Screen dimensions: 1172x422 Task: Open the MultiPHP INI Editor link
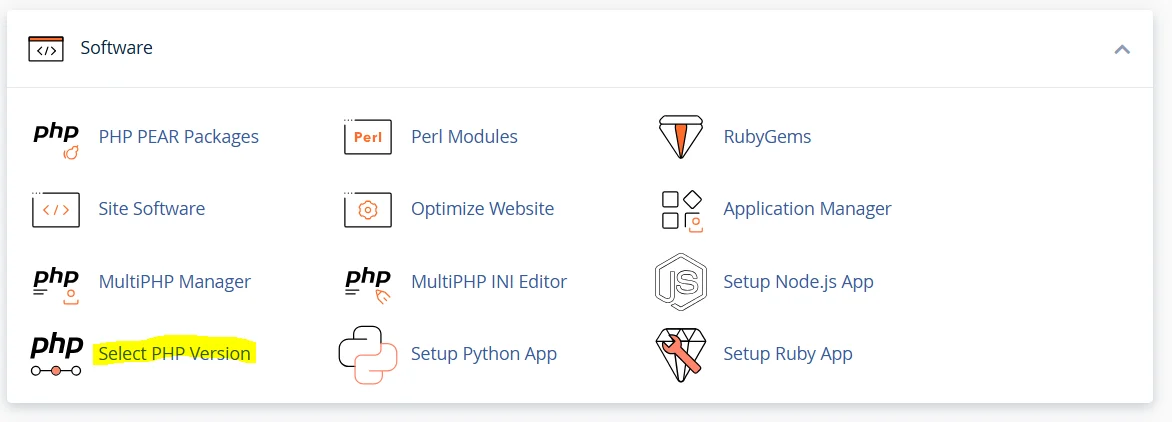pos(489,282)
